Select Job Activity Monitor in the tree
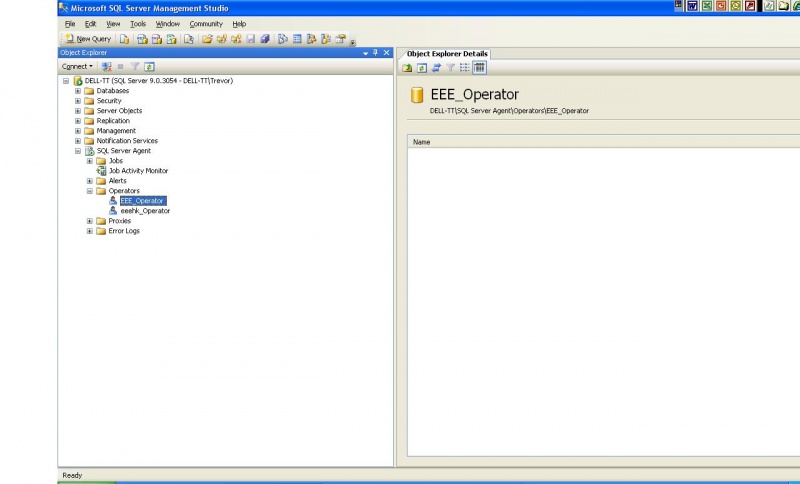 point(138,171)
